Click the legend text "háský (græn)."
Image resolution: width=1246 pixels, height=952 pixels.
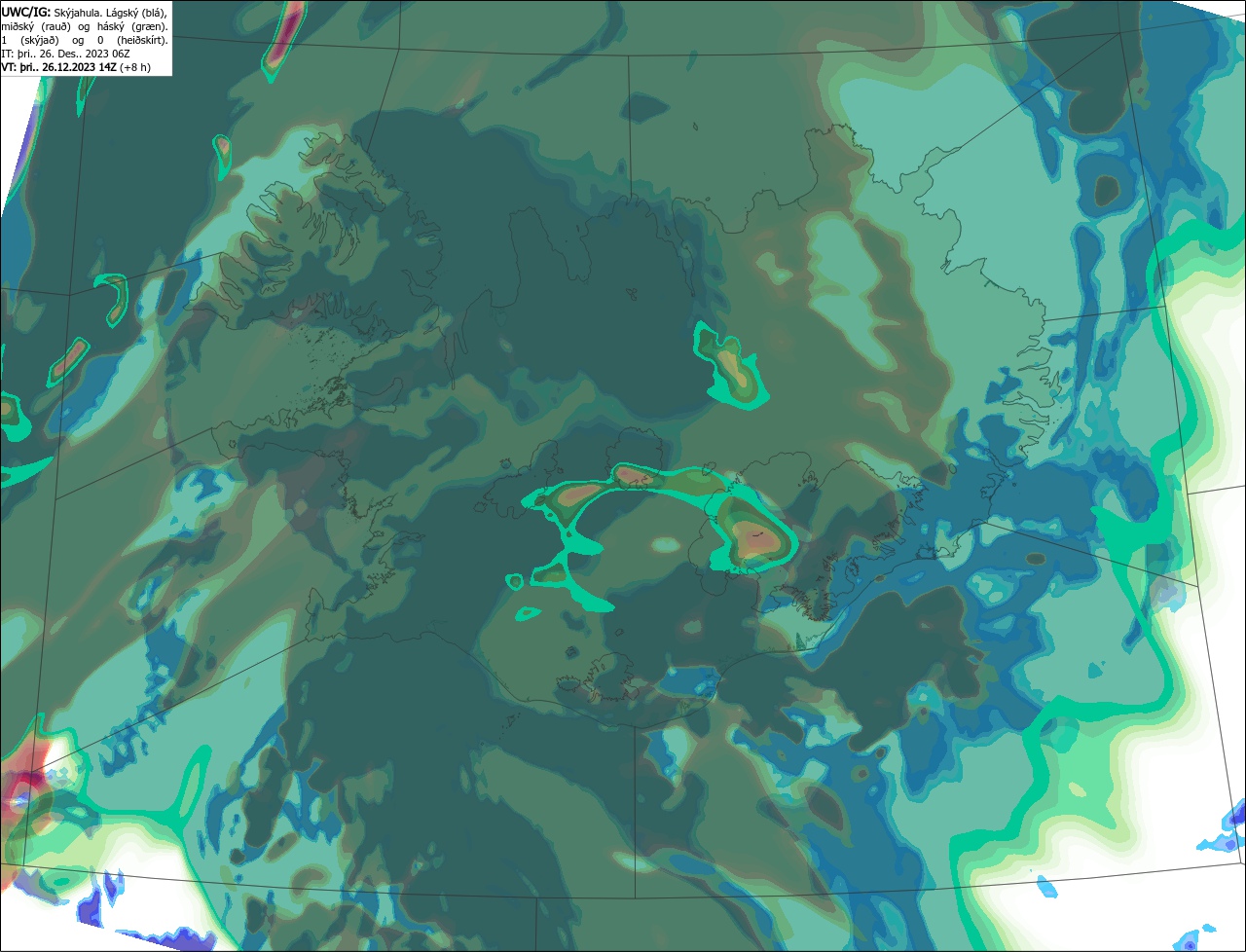coord(132,27)
